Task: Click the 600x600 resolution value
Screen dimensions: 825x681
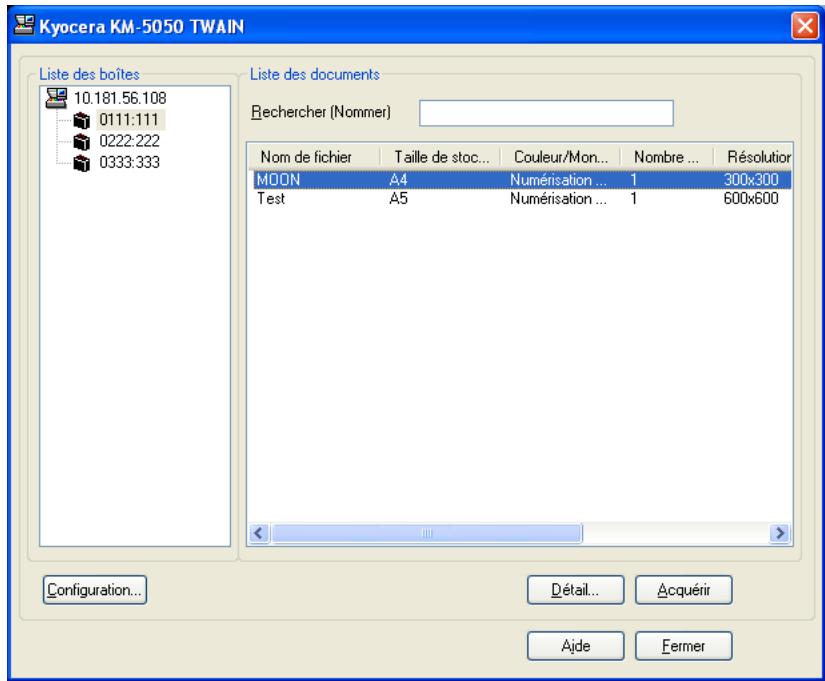Action: click(x=751, y=198)
